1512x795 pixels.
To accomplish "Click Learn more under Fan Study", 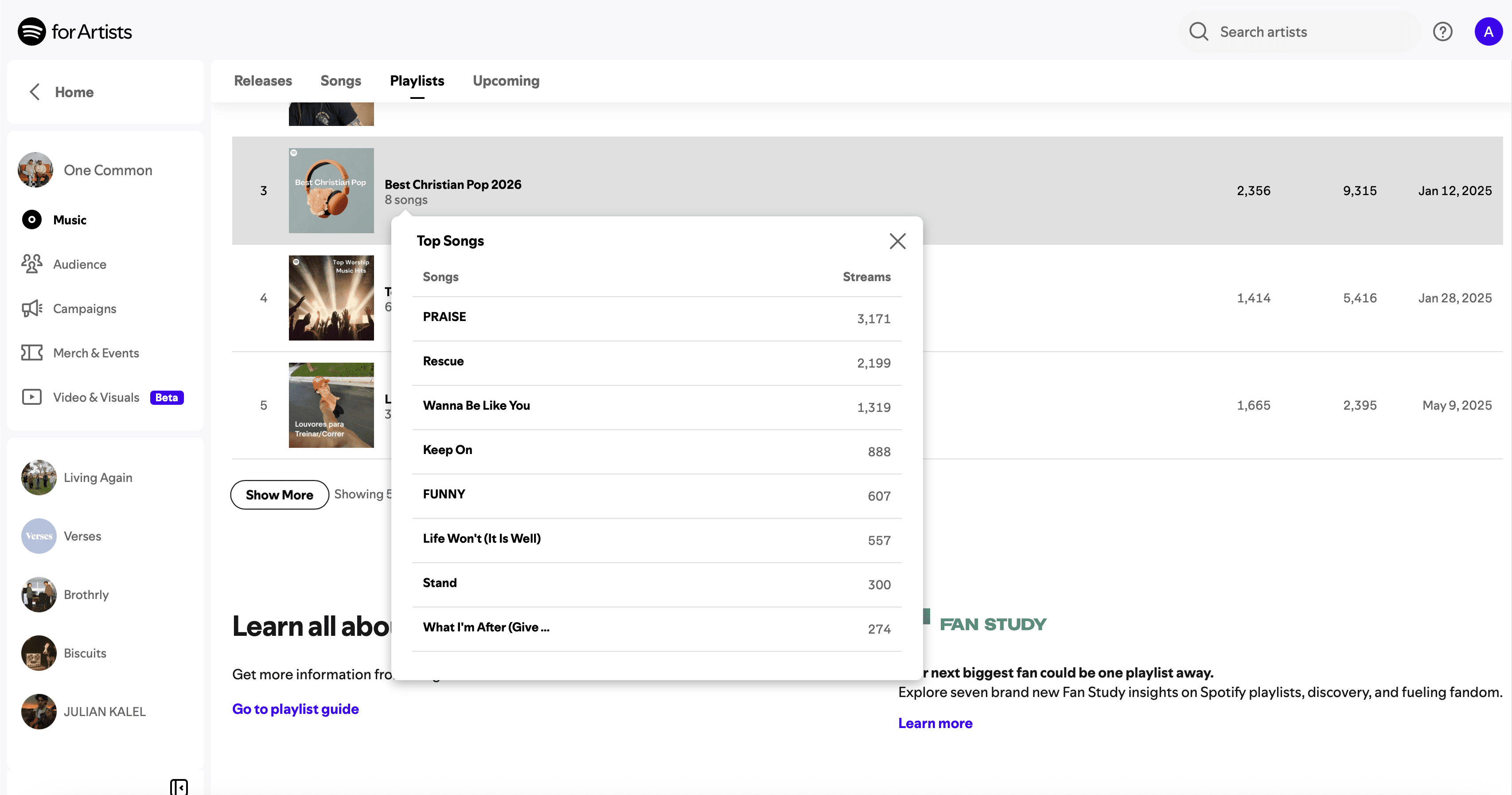I will [935, 723].
